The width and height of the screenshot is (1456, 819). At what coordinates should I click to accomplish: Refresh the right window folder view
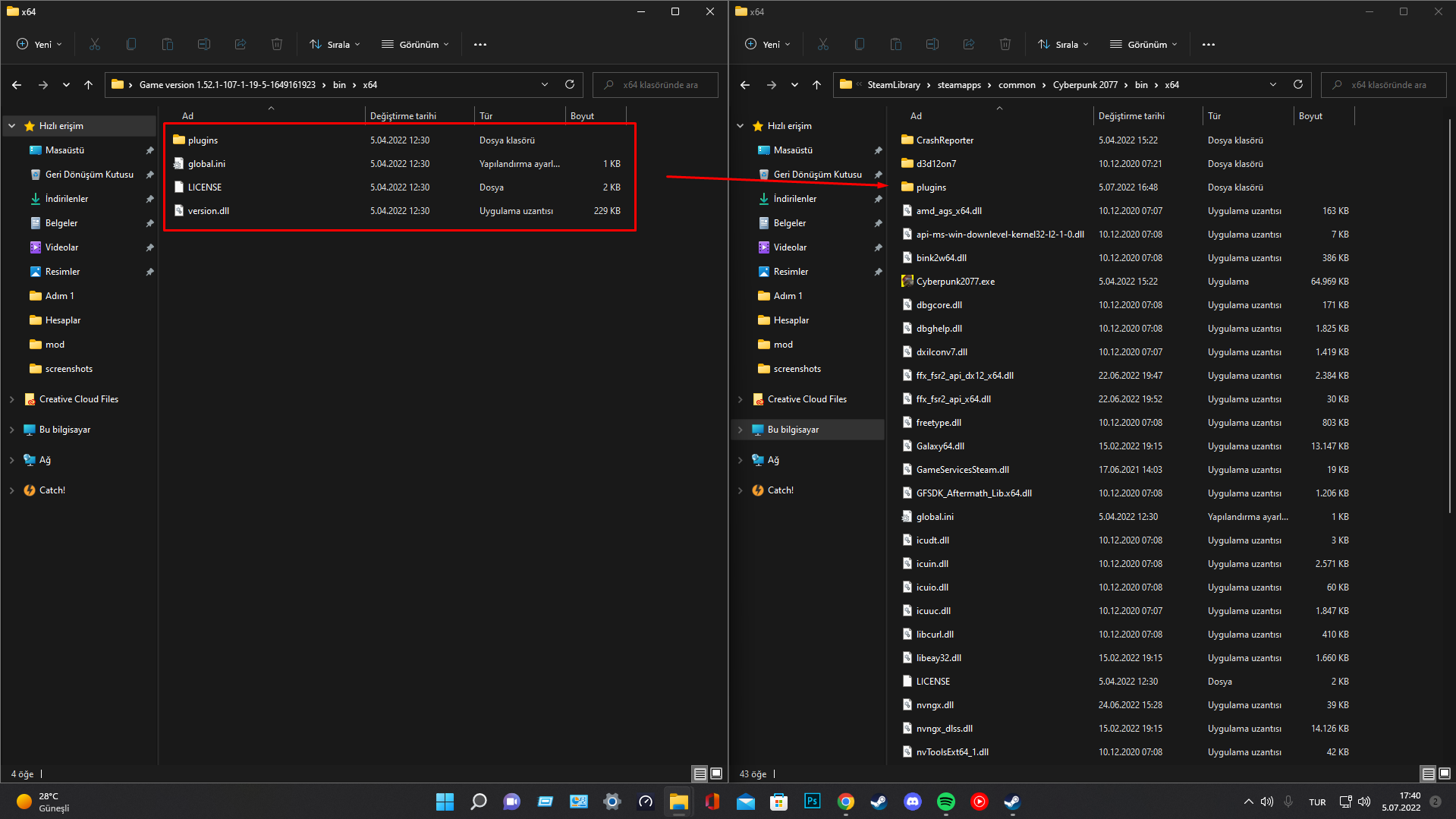point(1298,84)
